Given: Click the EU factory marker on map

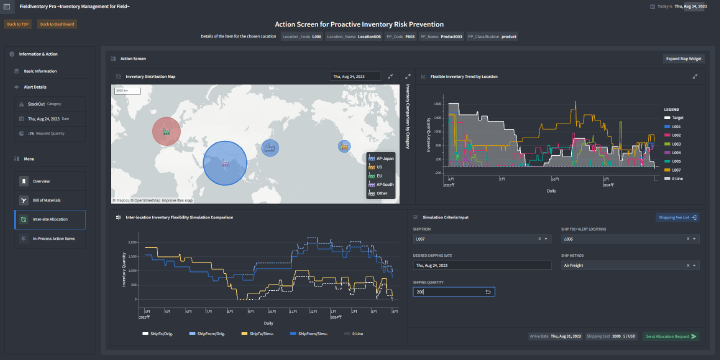Looking at the screenshot, I should click(x=166, y=131).
